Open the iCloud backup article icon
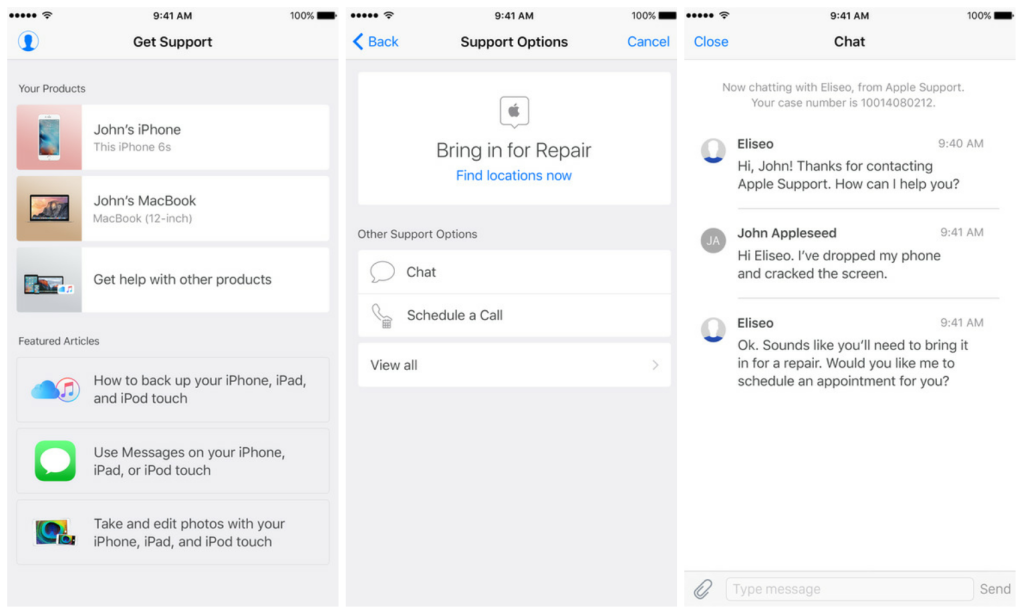The width and height of the screenshot is (1024, 615). click(54, 389)
